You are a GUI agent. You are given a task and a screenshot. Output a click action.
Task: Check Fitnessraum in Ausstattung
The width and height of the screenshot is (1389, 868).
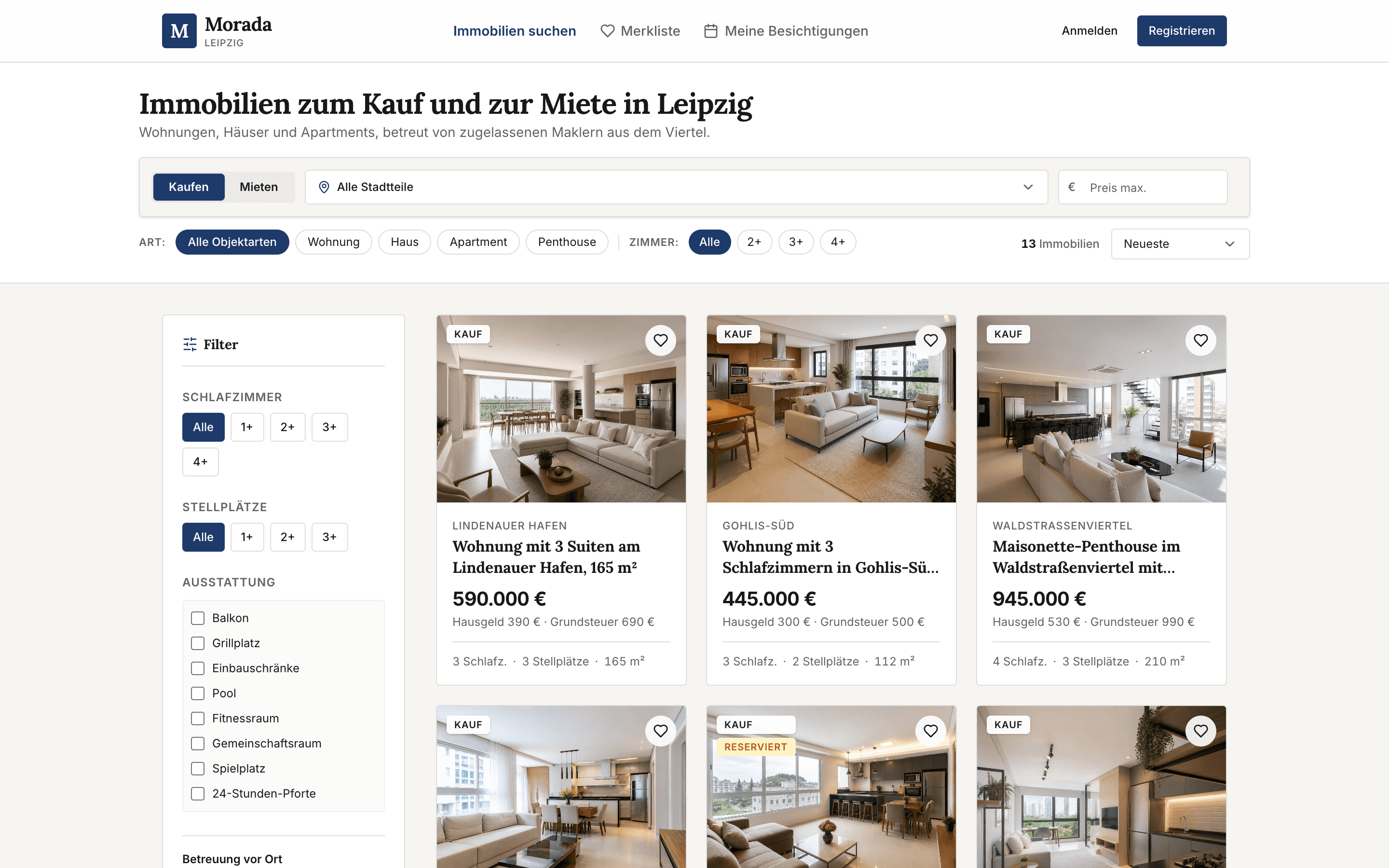click(x=197, y=719)
